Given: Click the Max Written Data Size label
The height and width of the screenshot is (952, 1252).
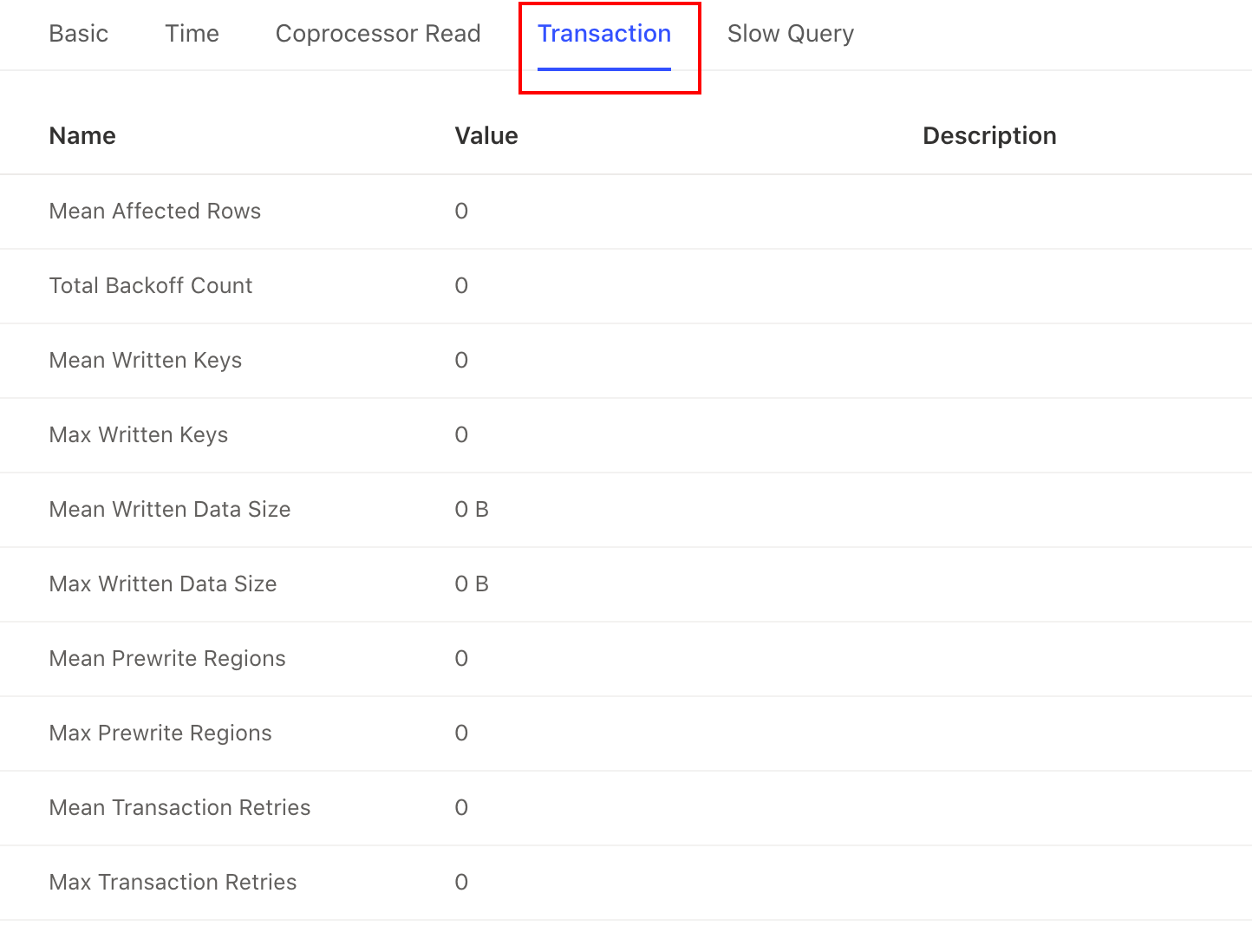Looking at the screenshot, I should pos(163,584).
